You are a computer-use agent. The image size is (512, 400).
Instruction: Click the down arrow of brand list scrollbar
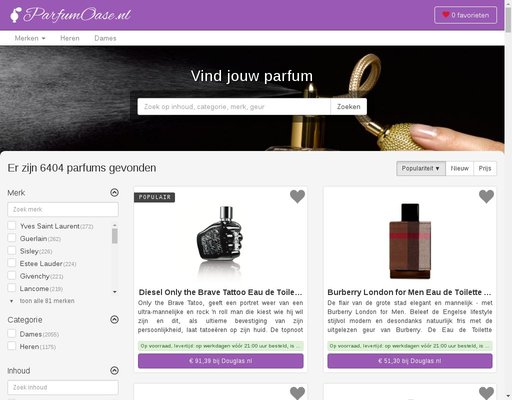pos(115,292)
